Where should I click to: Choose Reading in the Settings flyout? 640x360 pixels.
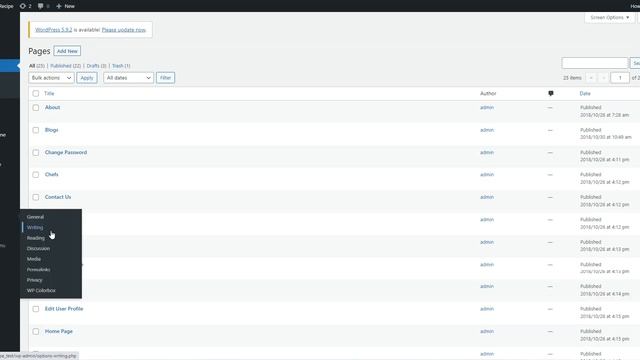point(36,238)
